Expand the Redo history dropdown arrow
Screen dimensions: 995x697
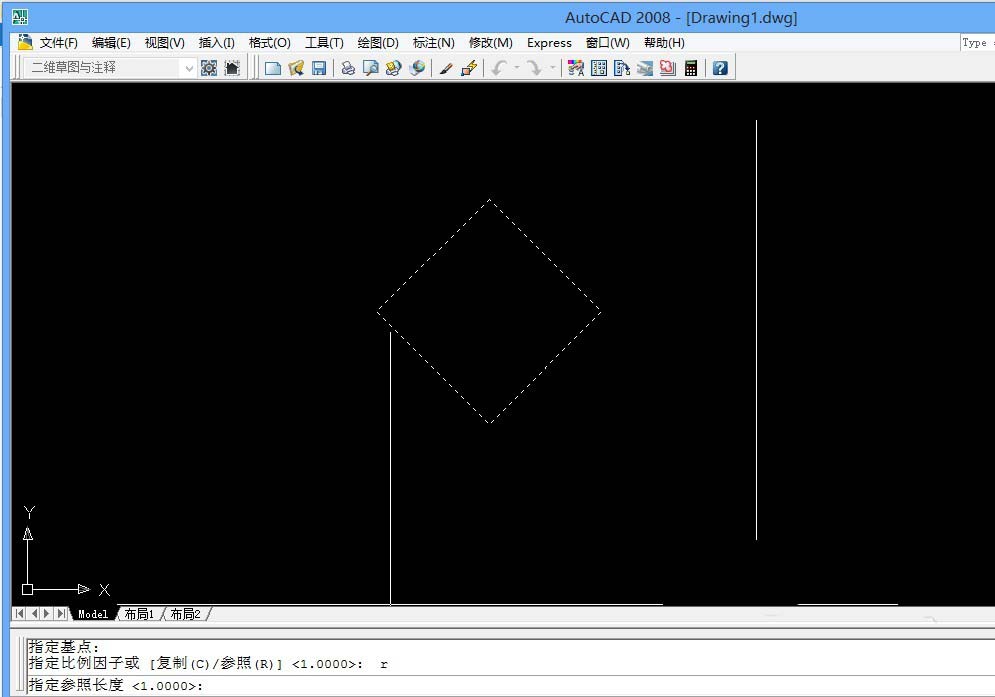click(x=553, y=68)
